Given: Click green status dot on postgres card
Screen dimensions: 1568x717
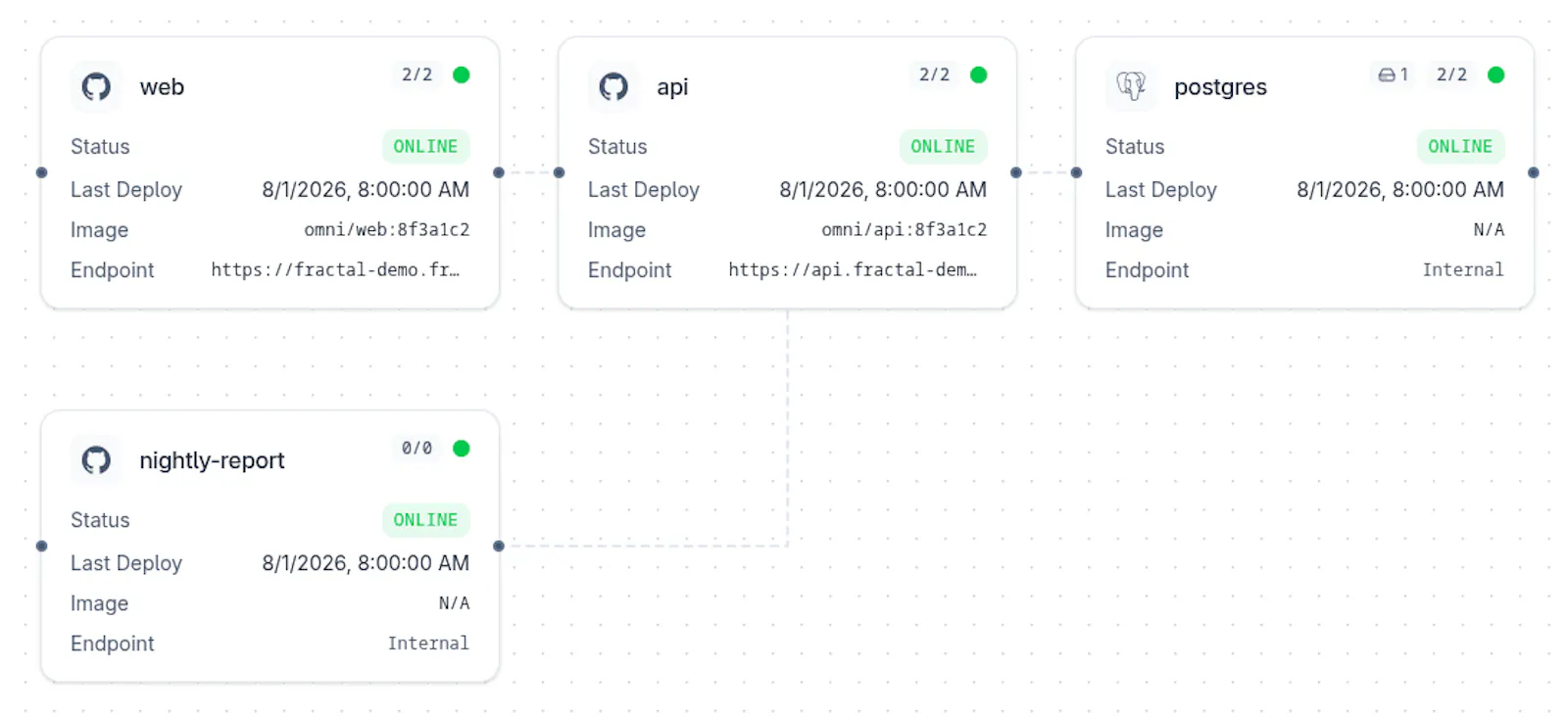Looking at the screenshot, I should [x=1496, y=74].
